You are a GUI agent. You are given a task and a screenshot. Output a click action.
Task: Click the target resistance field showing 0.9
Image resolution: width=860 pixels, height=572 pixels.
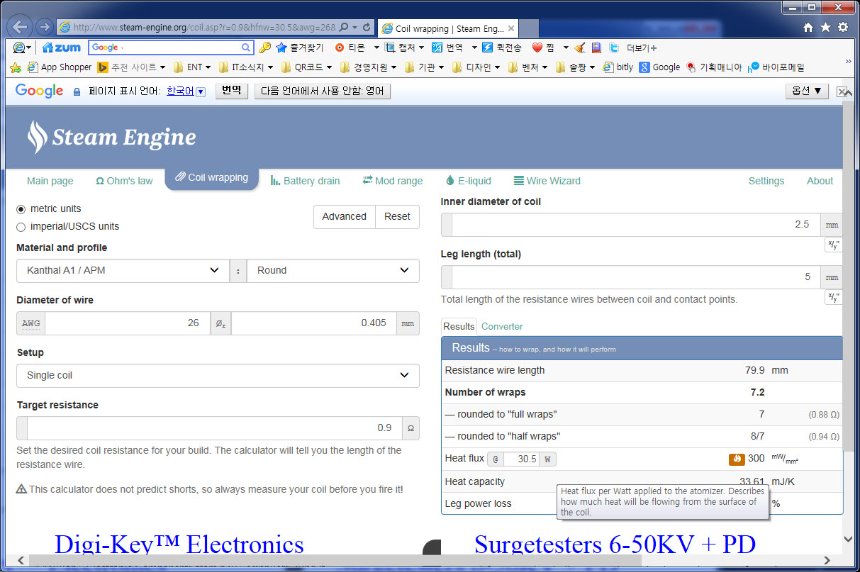(x=214, y=428)
